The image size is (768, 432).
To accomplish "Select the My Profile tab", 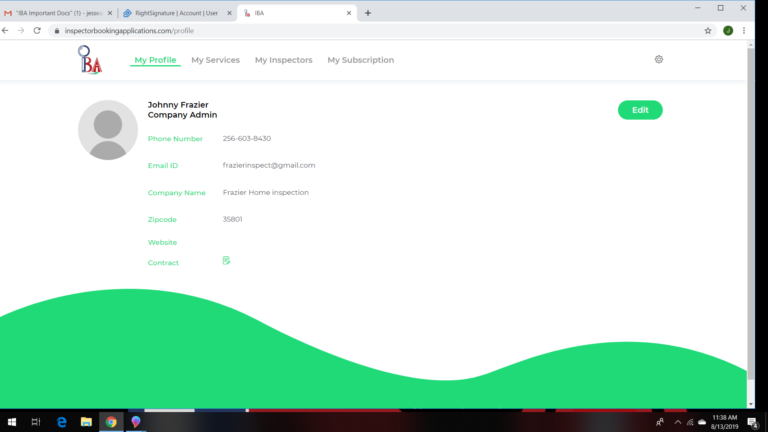I will (155, 60).
